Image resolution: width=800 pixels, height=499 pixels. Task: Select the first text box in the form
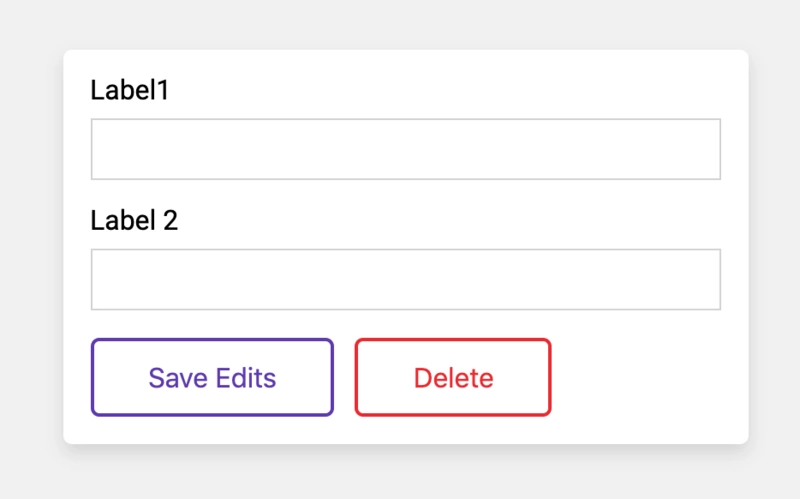click(405, 149)
